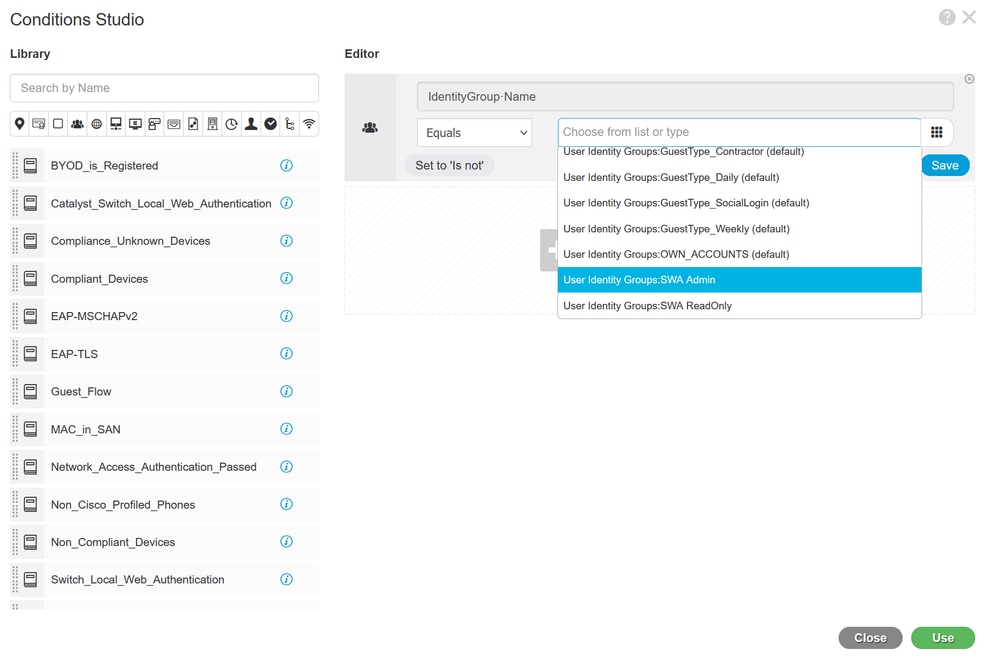Viewport: 999px width, 656px height.
Task: Choose User Identity Groups:SWA ReadOnly
Action: (739, 306)
